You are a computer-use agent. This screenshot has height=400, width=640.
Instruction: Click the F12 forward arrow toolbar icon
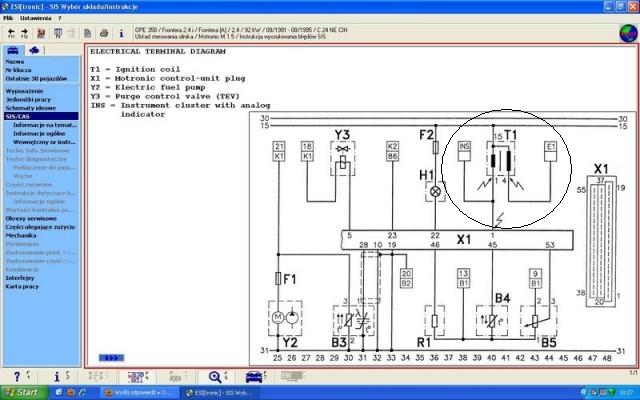point(26,32)
